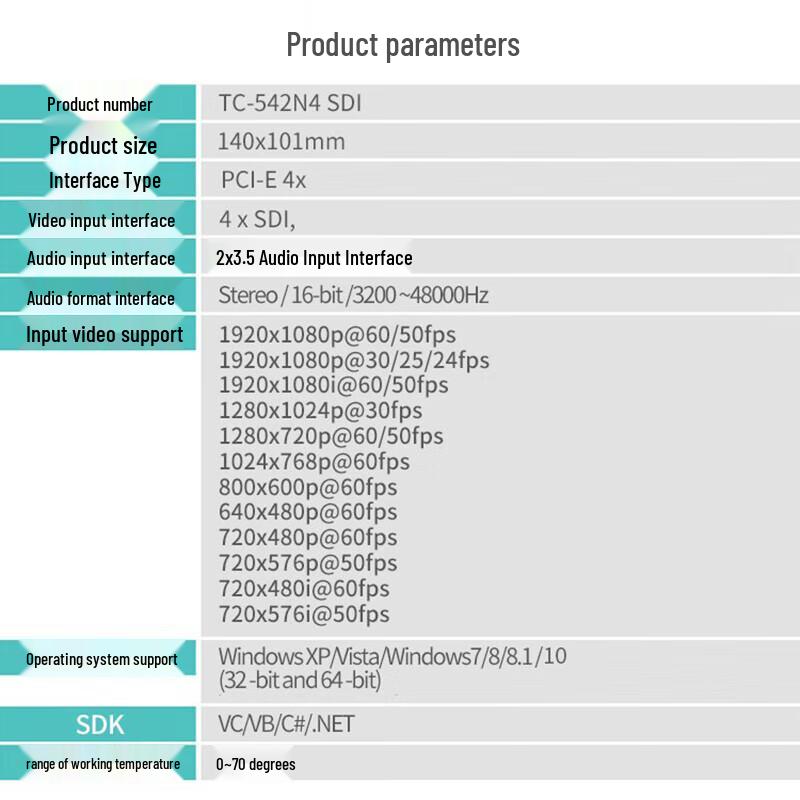Viewport: 800px width, 800px height.
Task: Click the 2x3.5 Audio Input Interface text
Action: [x=314, y=258]
